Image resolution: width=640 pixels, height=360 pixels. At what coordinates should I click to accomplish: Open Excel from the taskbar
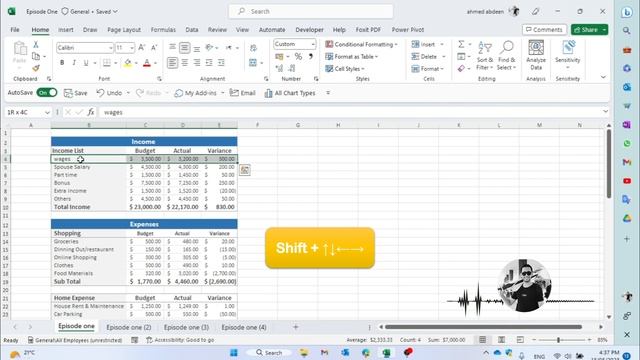coord(386,353)
